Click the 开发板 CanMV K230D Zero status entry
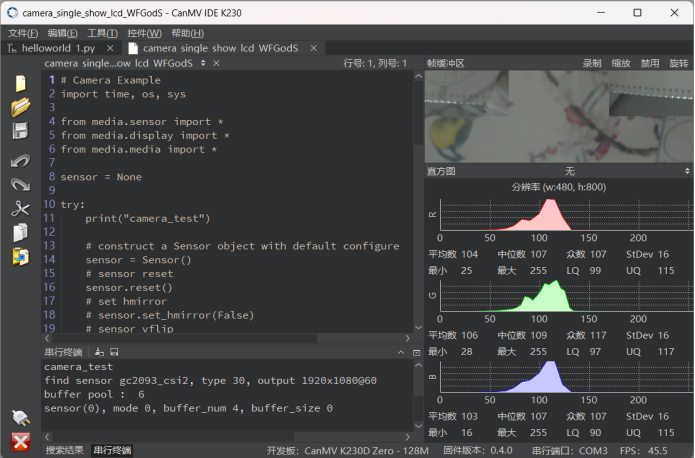 pos(348,451)
